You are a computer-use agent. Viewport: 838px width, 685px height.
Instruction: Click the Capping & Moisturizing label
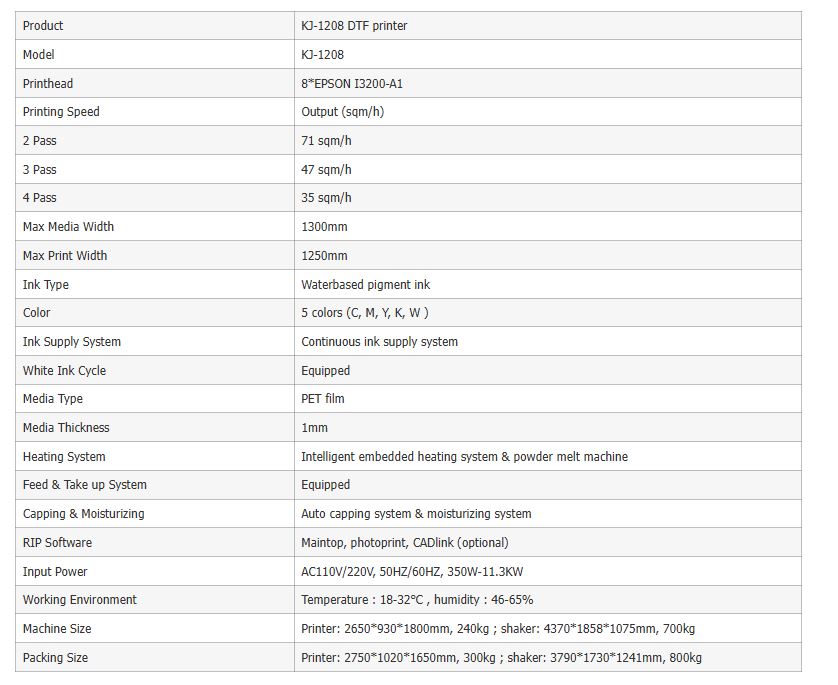click(83, 513)
